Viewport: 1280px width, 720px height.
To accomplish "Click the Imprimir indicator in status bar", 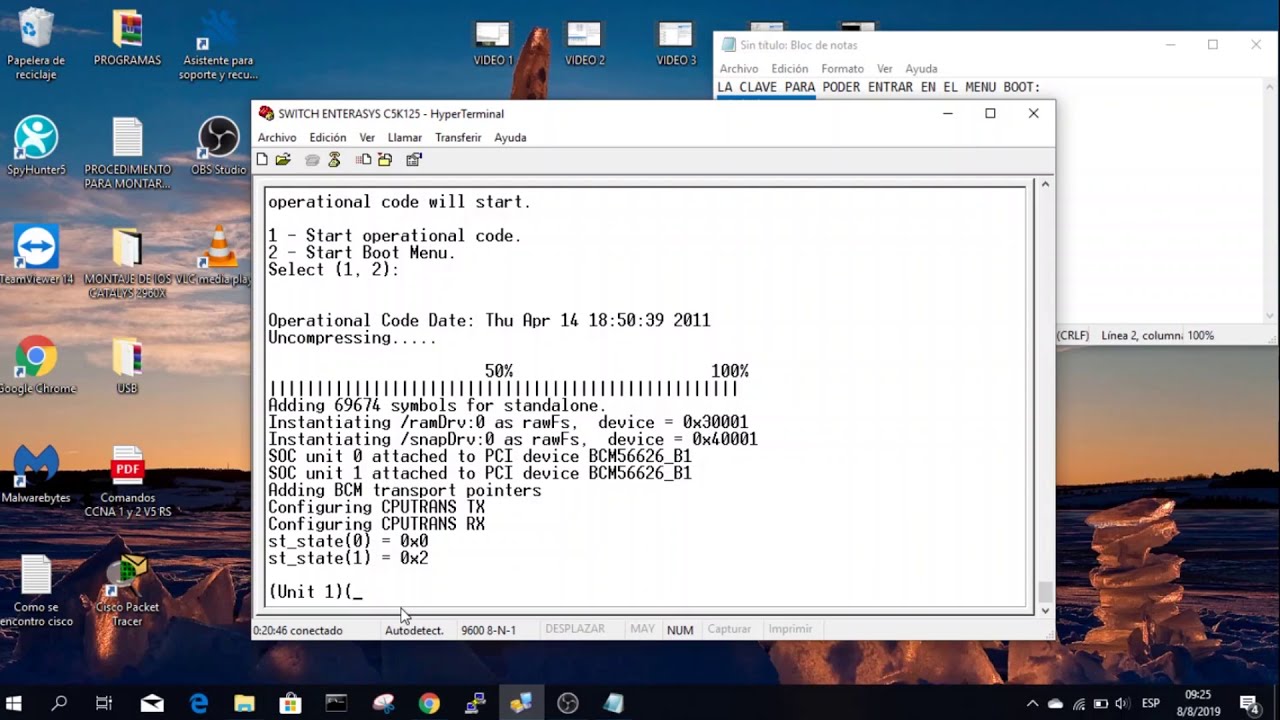I will coord(790,629).
